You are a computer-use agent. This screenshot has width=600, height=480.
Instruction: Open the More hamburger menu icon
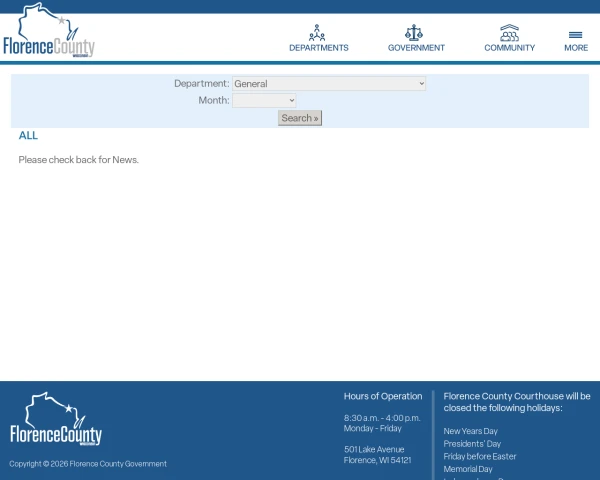(576, 35)
